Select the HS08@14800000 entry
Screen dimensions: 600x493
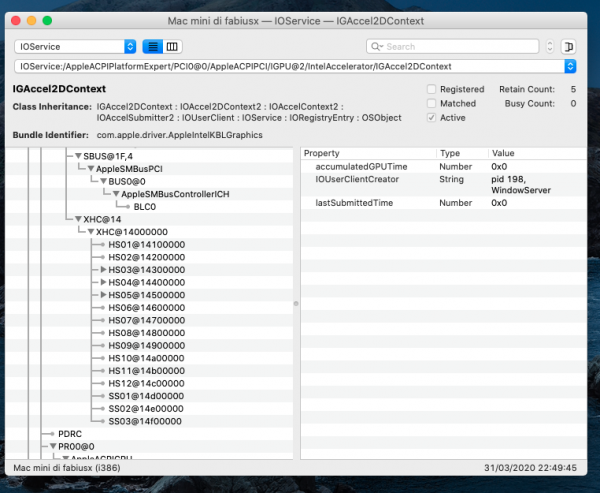tap(147, 333)
